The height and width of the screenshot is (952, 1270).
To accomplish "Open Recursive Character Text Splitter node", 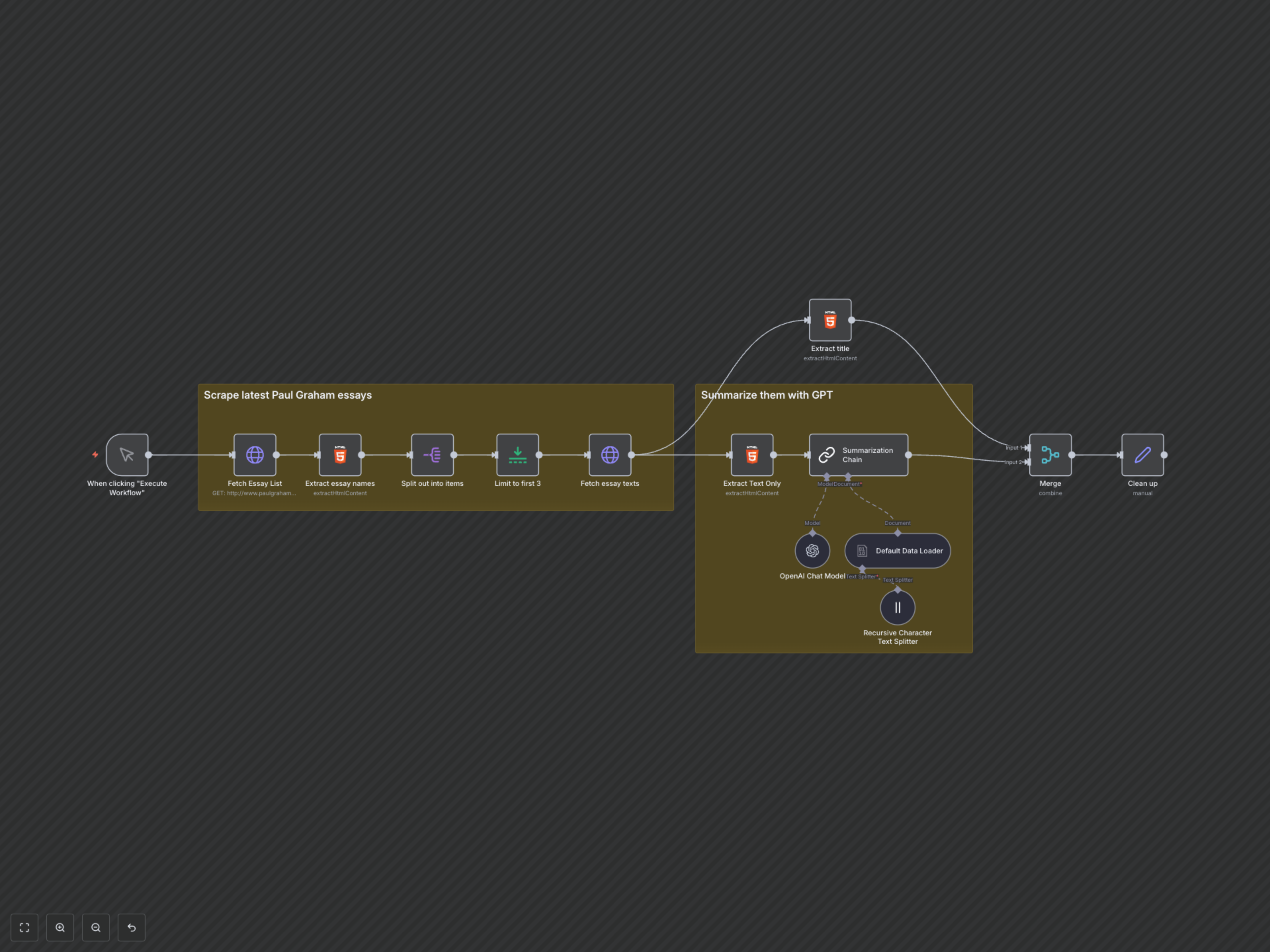I will pyautogui.click(x=897, y=607).
